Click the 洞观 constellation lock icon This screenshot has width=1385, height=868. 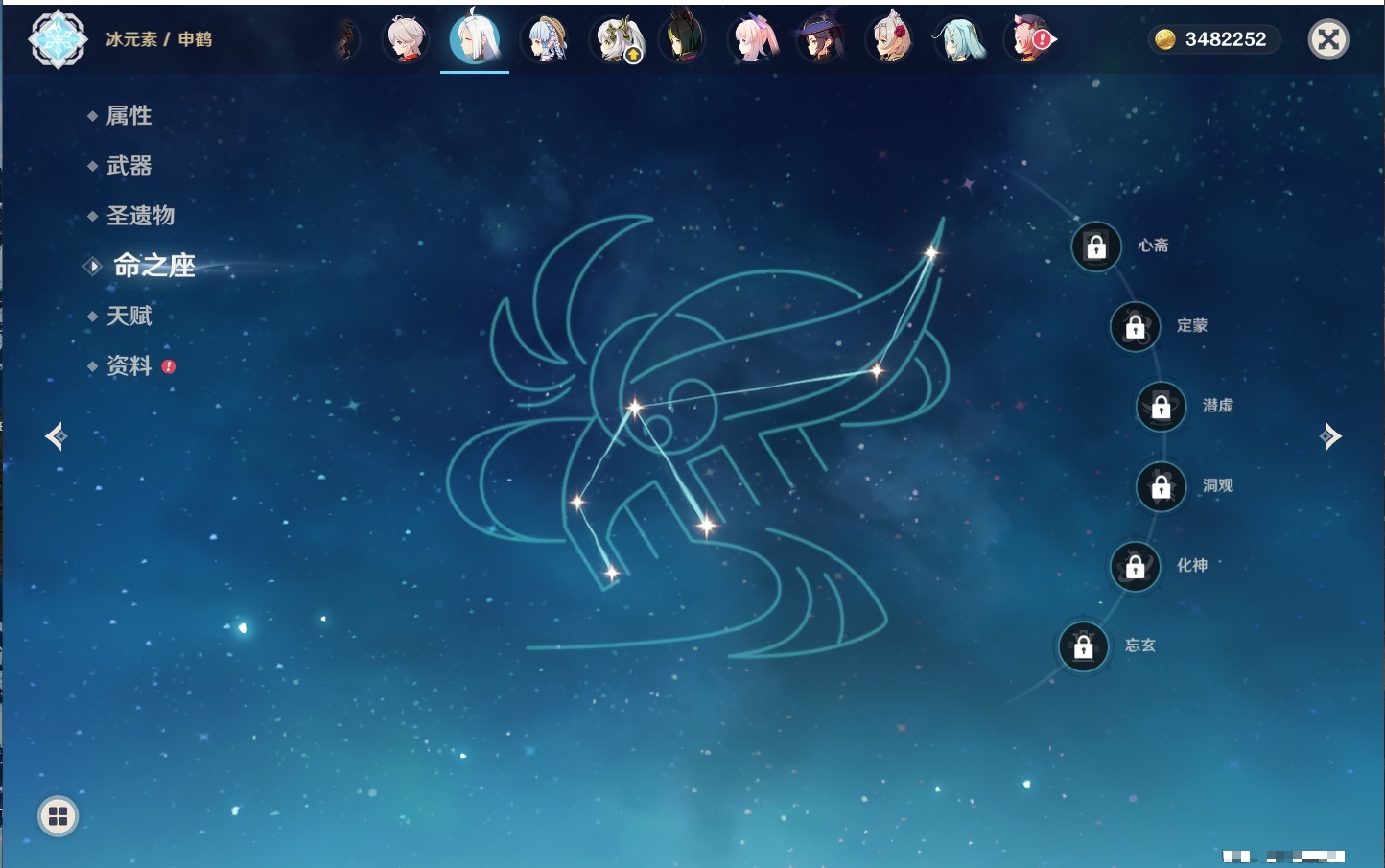1162,486
